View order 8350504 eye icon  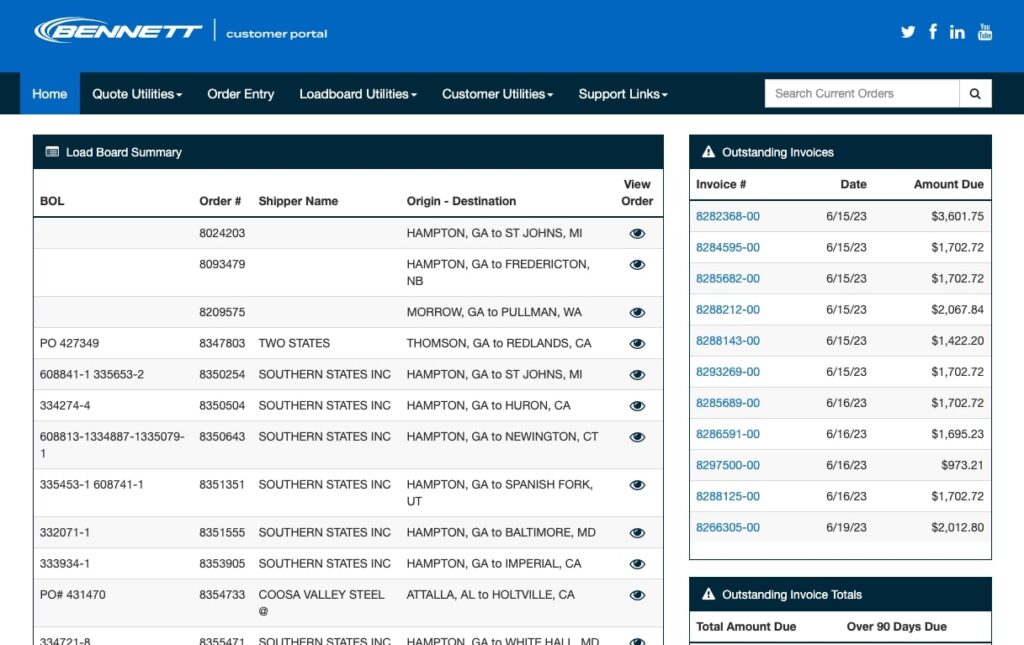(x=637, y=406)
